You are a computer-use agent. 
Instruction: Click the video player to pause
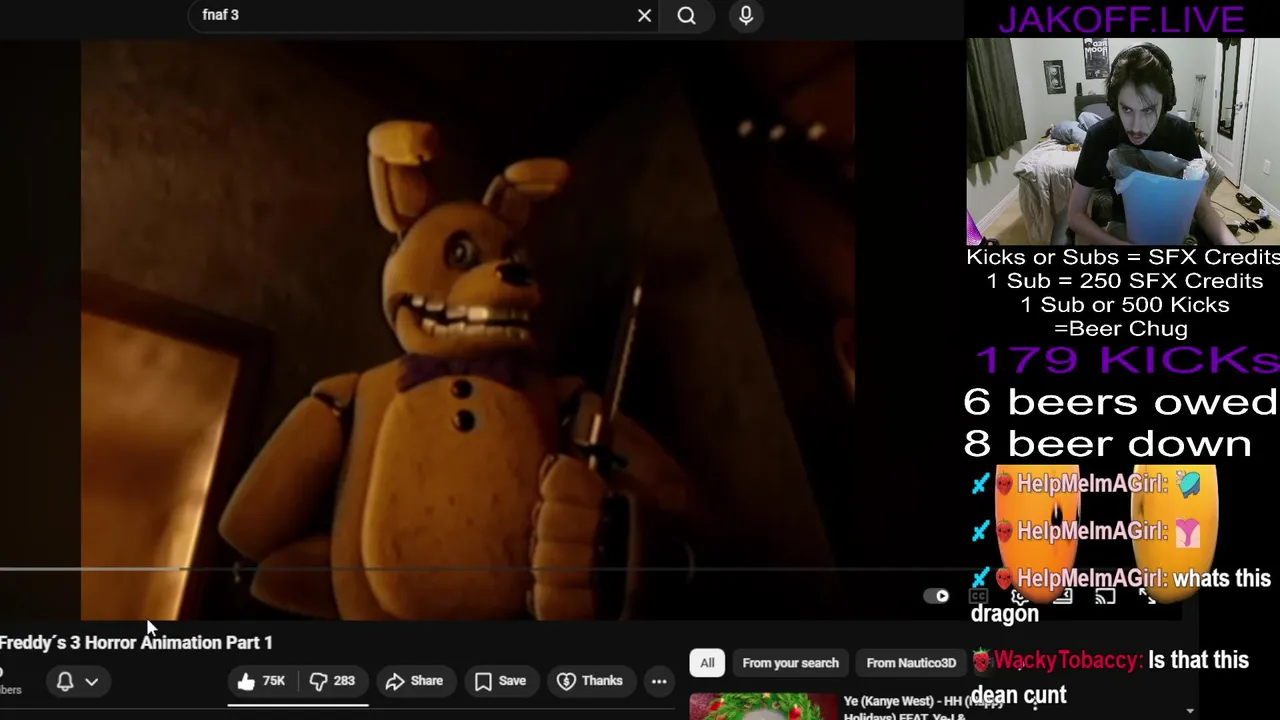(467, 330)
